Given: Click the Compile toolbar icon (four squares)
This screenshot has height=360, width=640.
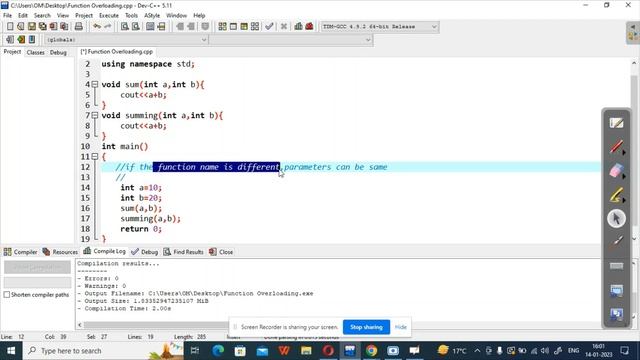Looking at the screenshot, I should coord(222,27).
